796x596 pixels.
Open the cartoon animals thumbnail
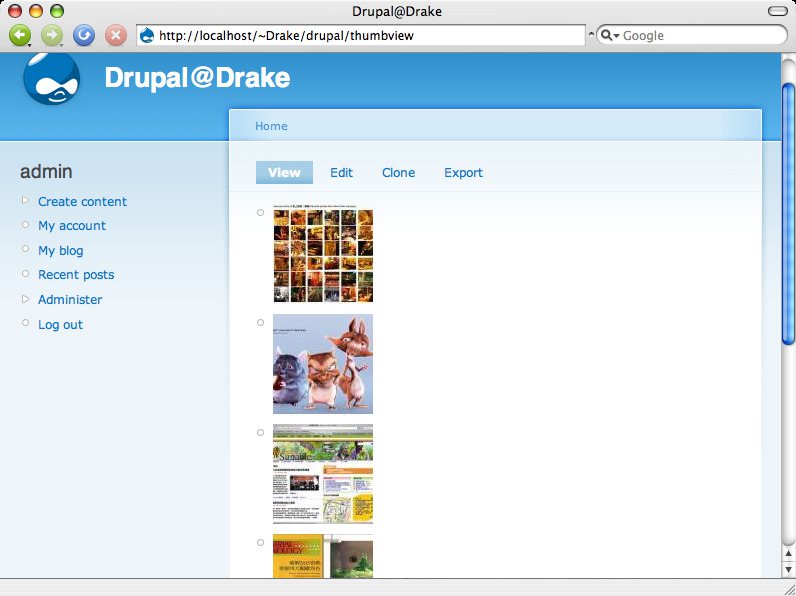[x=323, y=364]
